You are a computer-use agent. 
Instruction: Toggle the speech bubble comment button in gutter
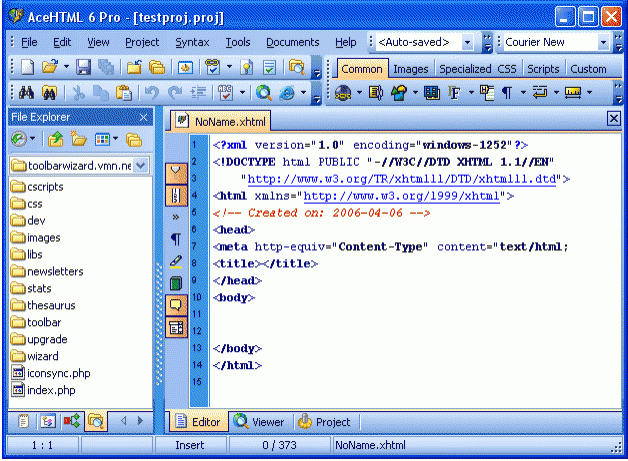176,306
